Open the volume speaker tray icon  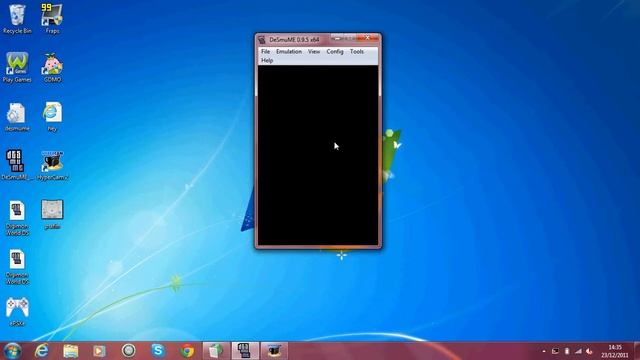coord(589,351)
